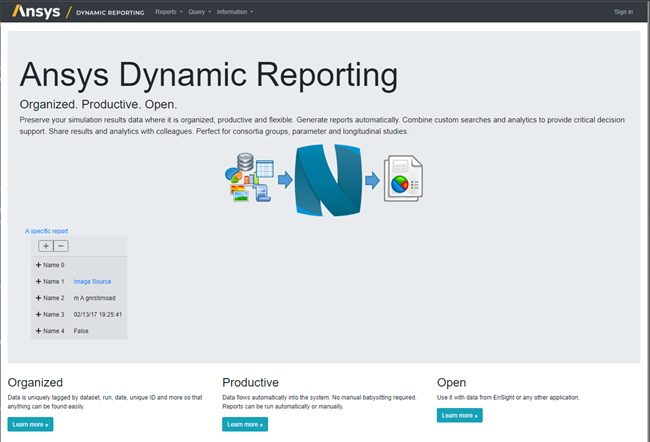This screenshot has width=650, height=442.
Task: Click the minus collapse-all button
Action: pyautogui.click(x=61, y=246)
